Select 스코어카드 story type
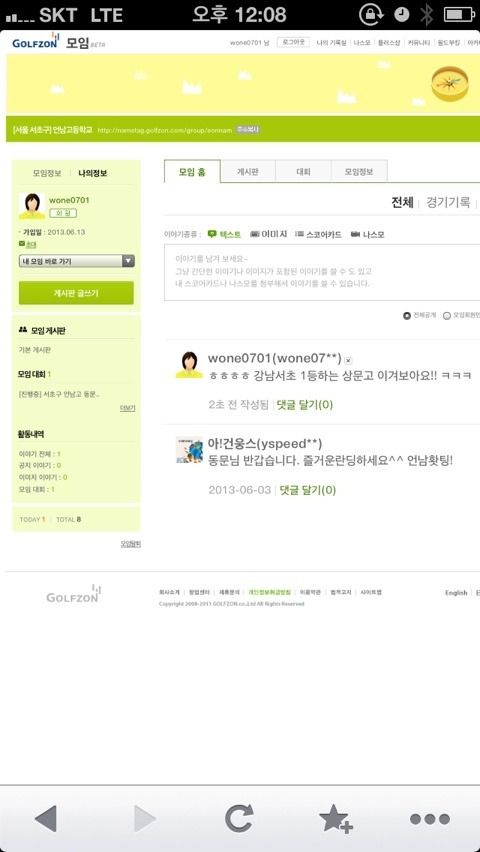 [319, 235]
